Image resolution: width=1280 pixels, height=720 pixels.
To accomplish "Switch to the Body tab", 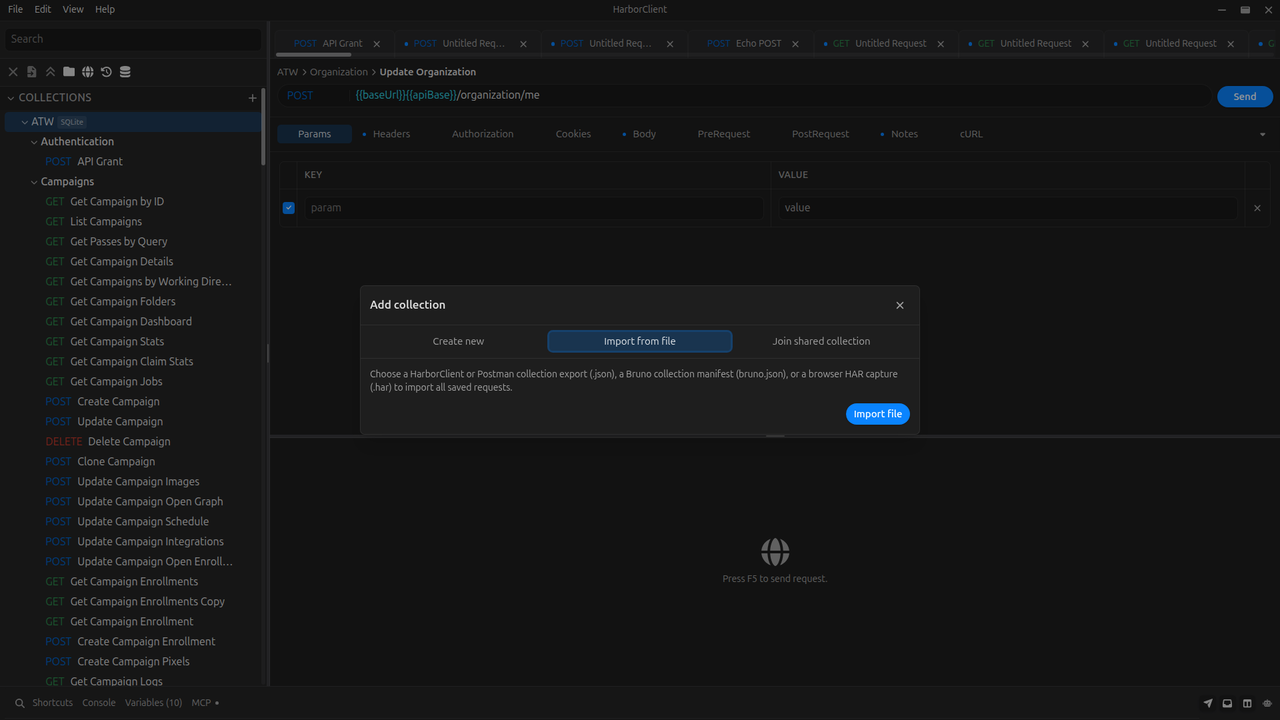I will coord(644,134).
